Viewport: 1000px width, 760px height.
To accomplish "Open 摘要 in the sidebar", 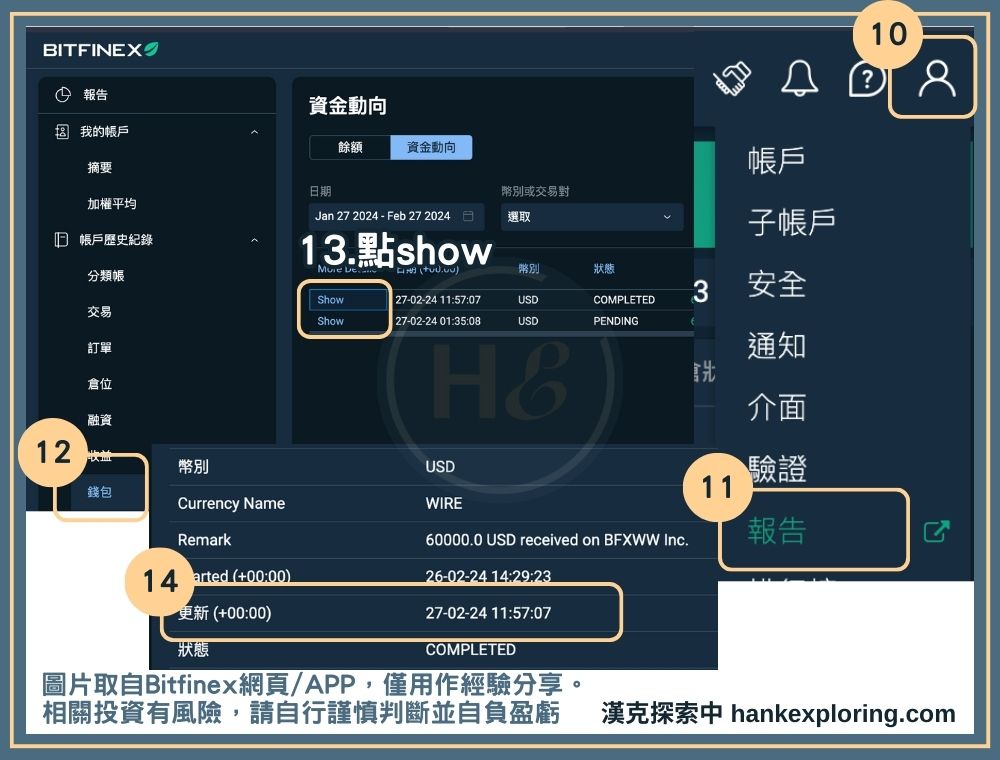I will pos(99,168).
